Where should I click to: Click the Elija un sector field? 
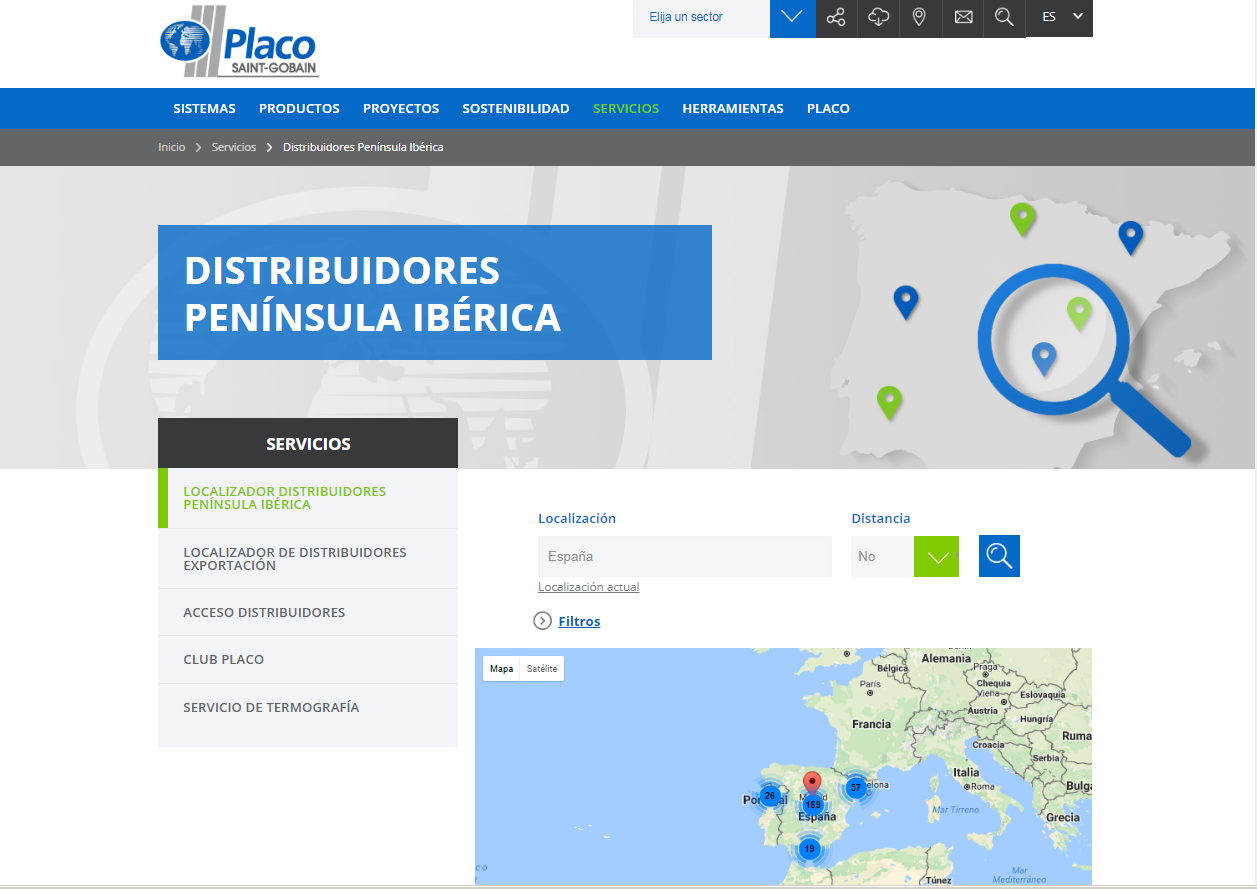(701, 17)
